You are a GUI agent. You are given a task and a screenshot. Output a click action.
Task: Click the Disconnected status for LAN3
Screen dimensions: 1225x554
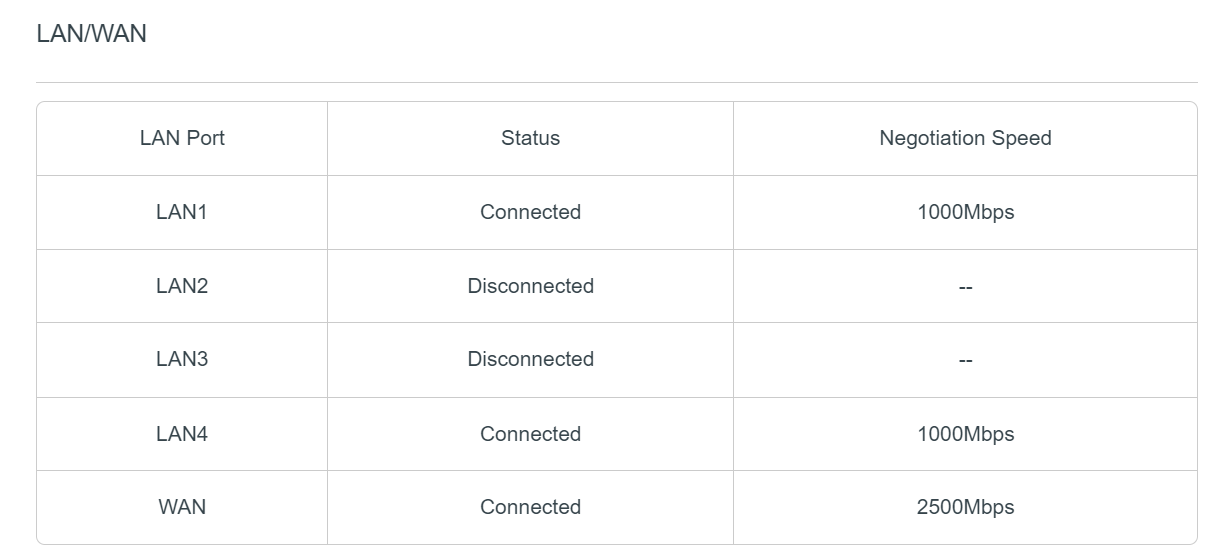(x=530, y=359)
